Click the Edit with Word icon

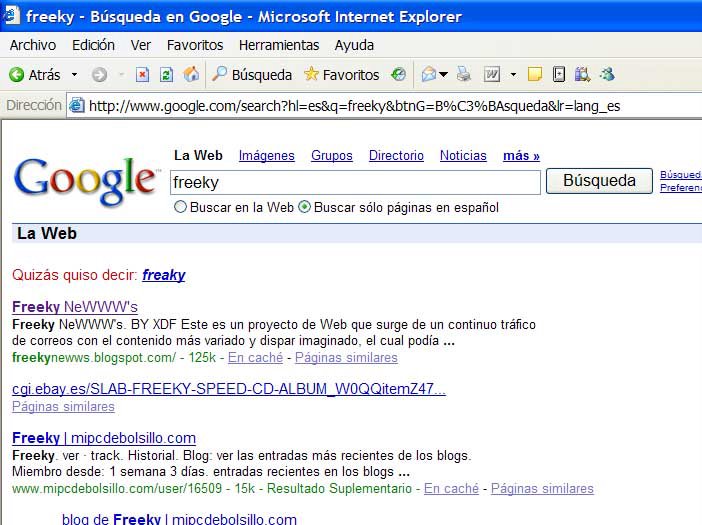[492, 74]
